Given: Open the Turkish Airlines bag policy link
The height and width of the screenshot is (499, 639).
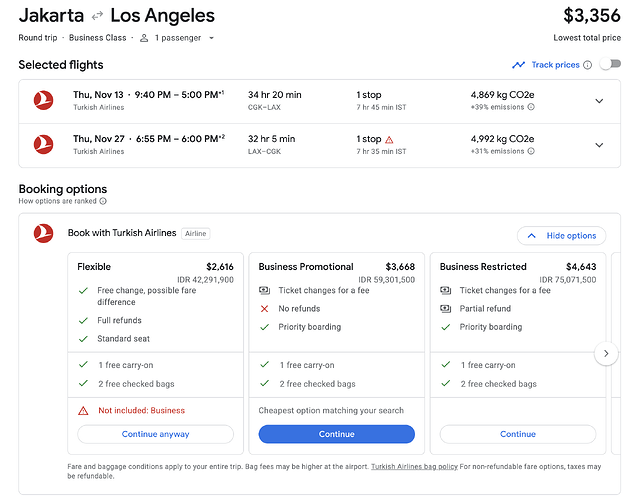Looking at the screenshot, I should pos(414,466).
